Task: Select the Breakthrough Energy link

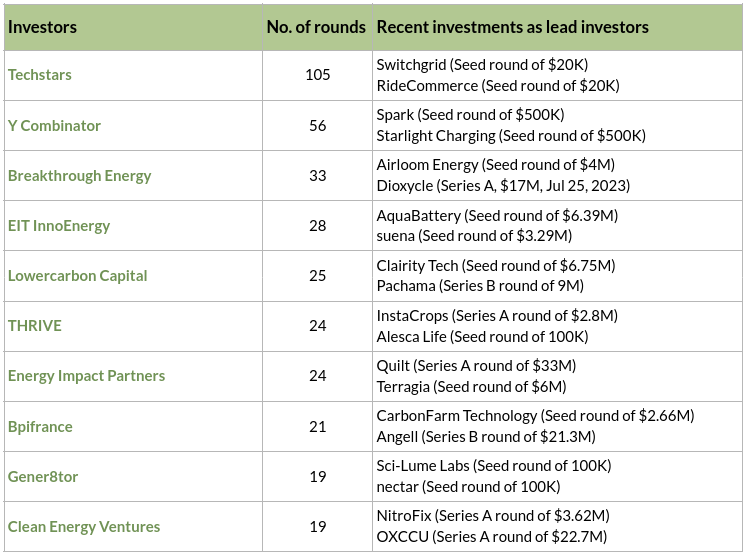Action: 79,176
